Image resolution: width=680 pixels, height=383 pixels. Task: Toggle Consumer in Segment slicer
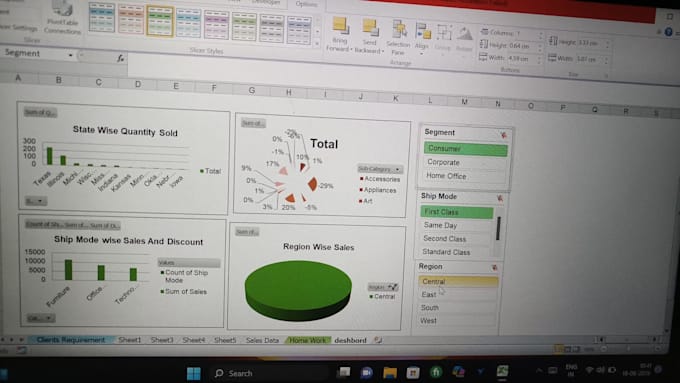tap(465, 149)
